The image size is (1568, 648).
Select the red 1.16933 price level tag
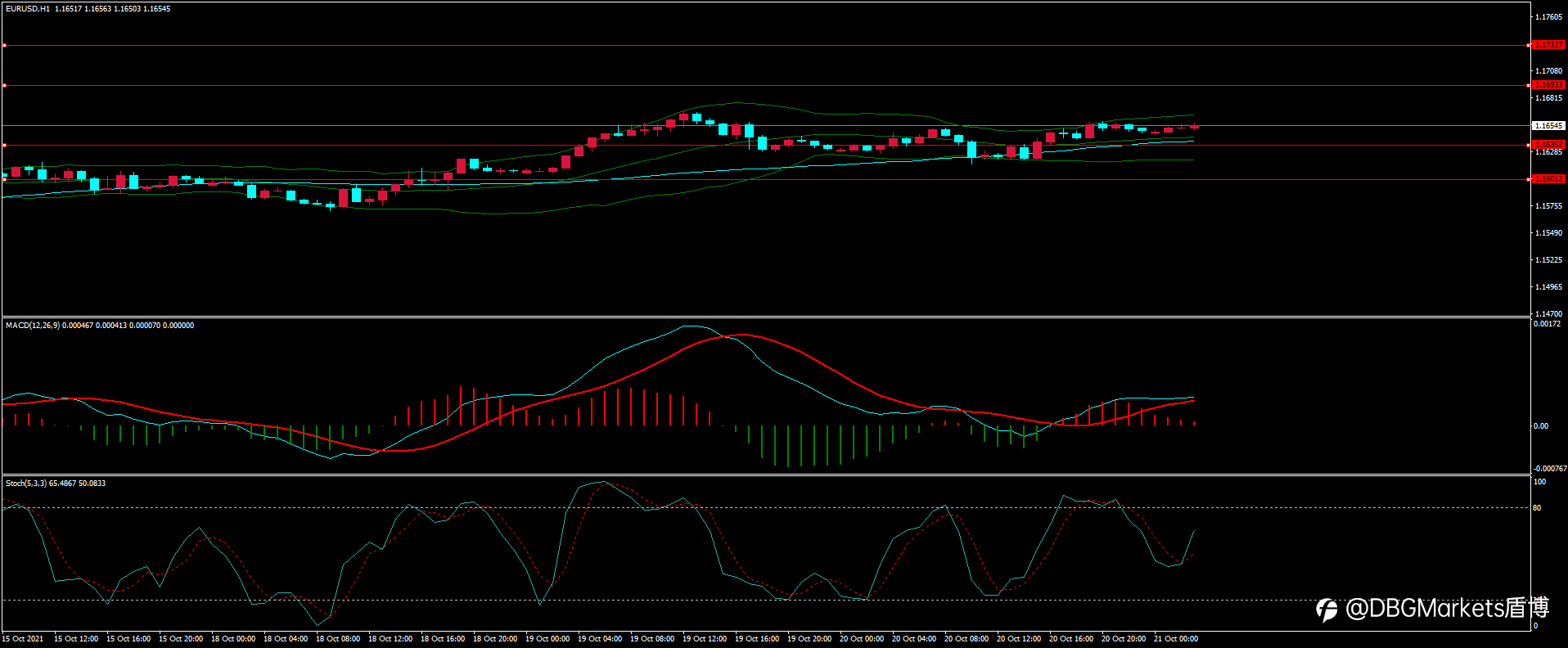click(1548, 85)
